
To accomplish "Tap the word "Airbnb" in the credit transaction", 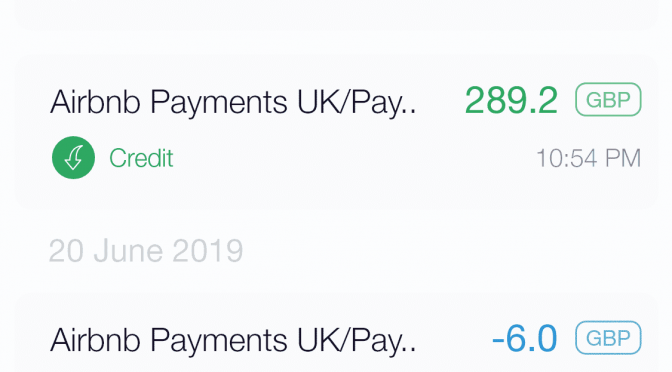I will pyautogui.click(x=95, y=102).
